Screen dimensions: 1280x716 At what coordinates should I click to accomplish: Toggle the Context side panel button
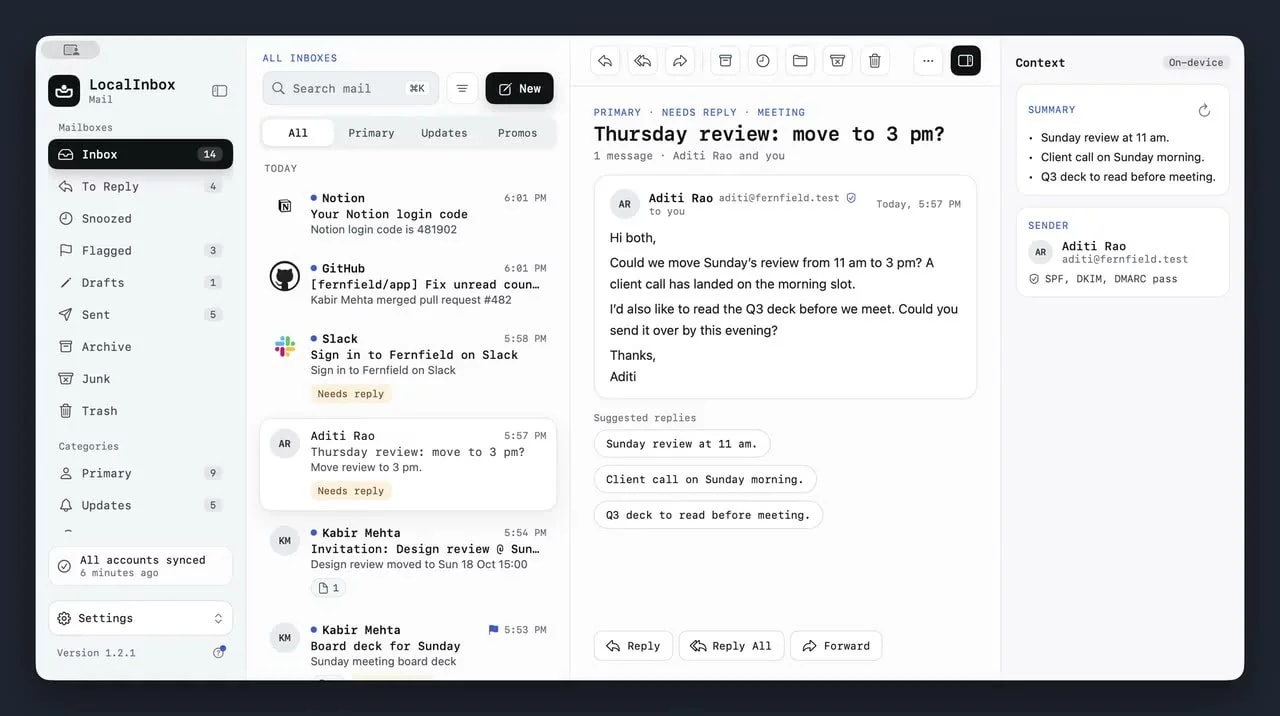(x=966, y=61)
